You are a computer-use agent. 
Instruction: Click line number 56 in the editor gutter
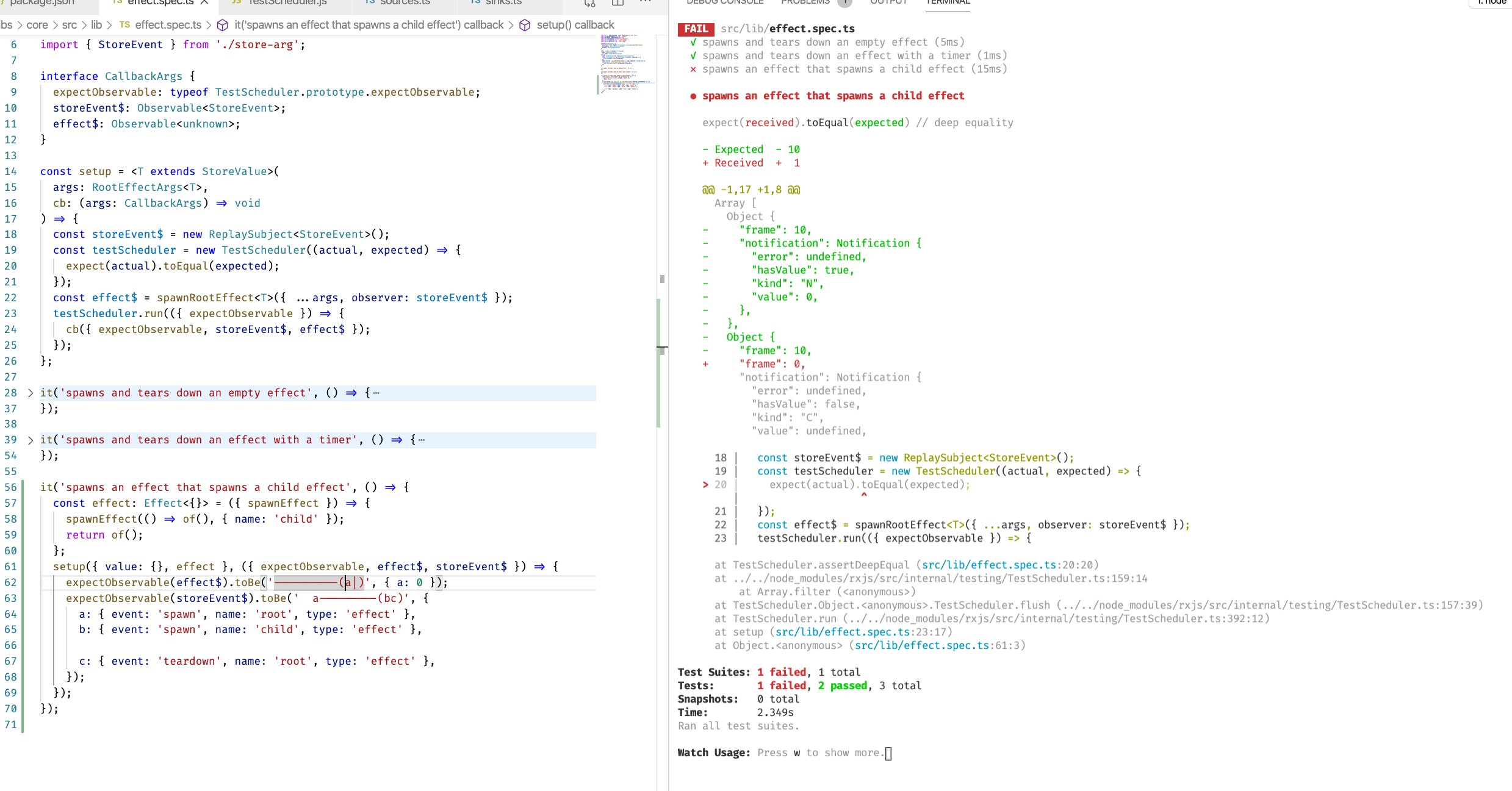coord(11,487)
